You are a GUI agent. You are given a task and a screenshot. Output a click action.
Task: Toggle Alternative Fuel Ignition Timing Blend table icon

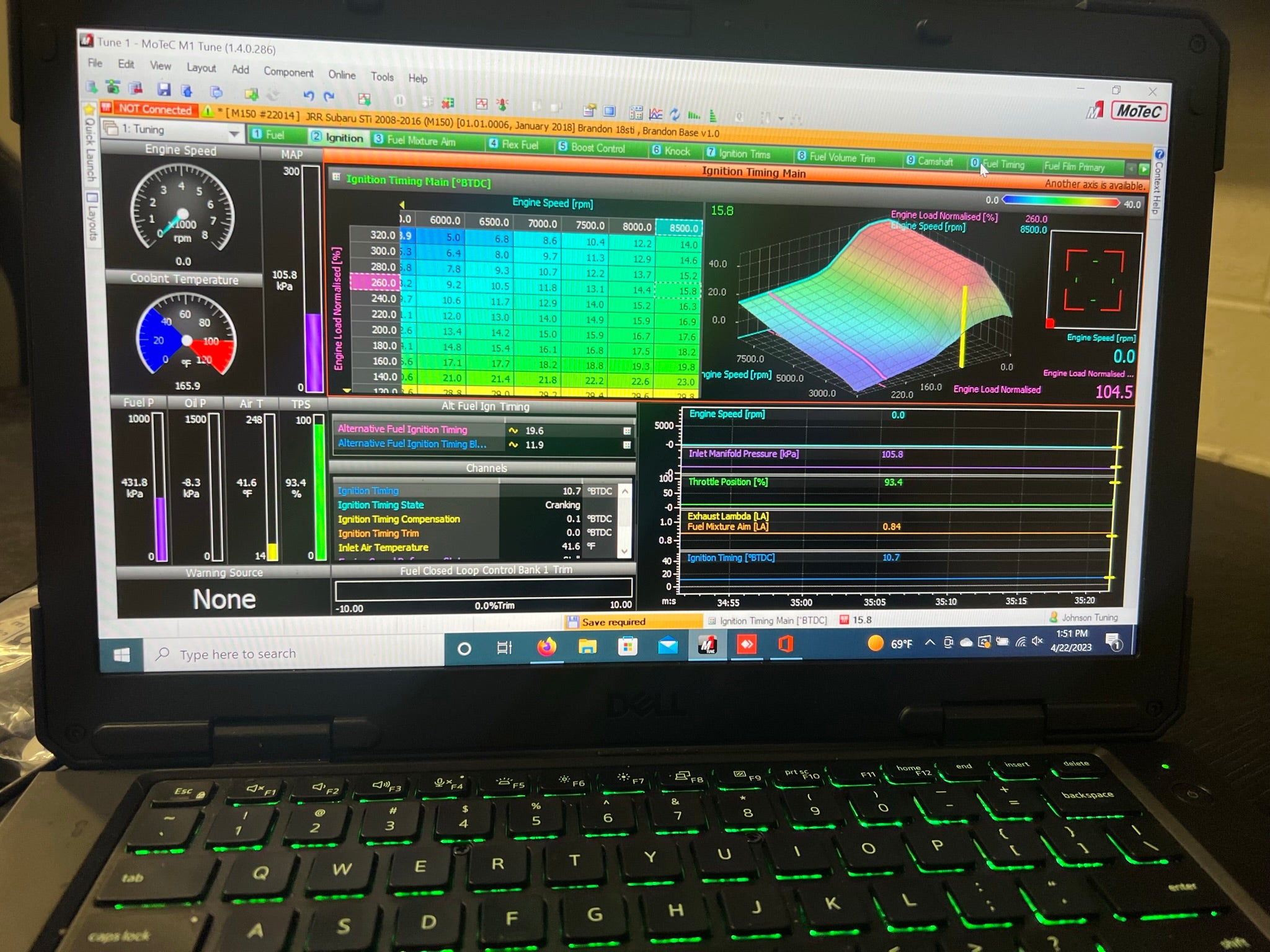[x=627, y=445]
